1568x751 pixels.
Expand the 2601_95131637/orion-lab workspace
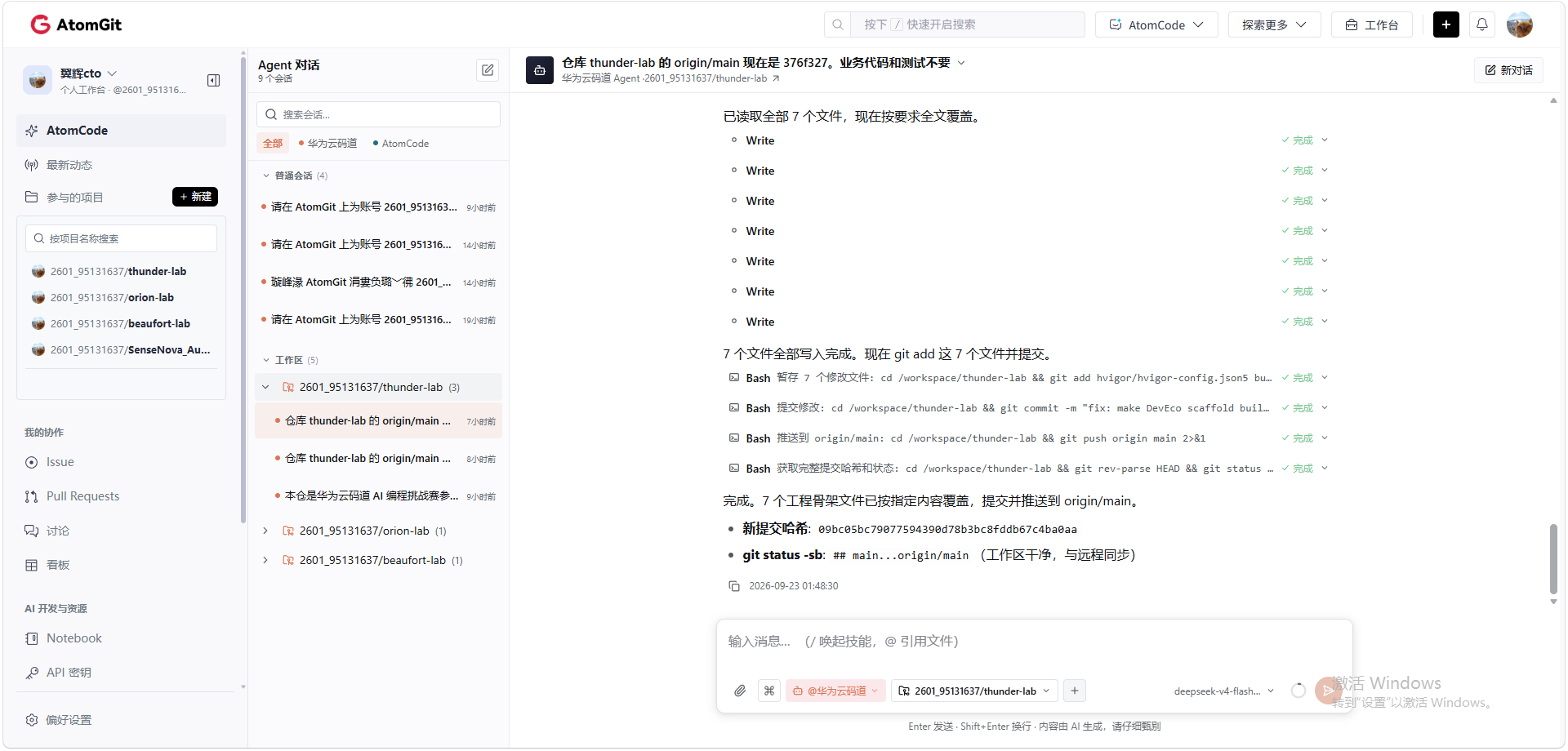265,531
